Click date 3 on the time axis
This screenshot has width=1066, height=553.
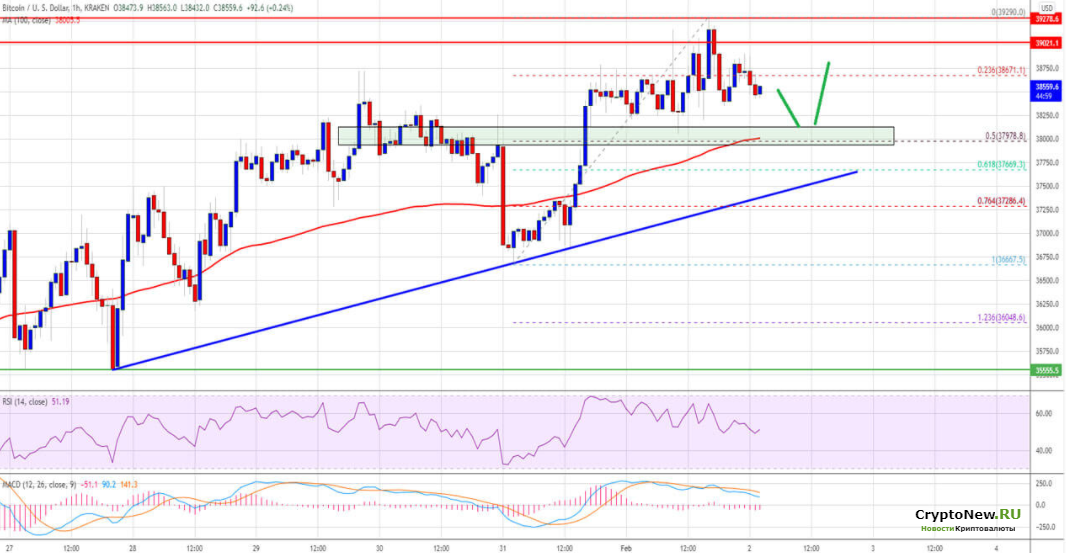873,548
